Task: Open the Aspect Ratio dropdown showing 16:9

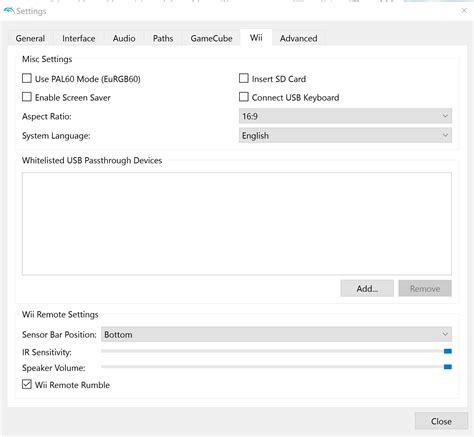Action: point(345,116)
